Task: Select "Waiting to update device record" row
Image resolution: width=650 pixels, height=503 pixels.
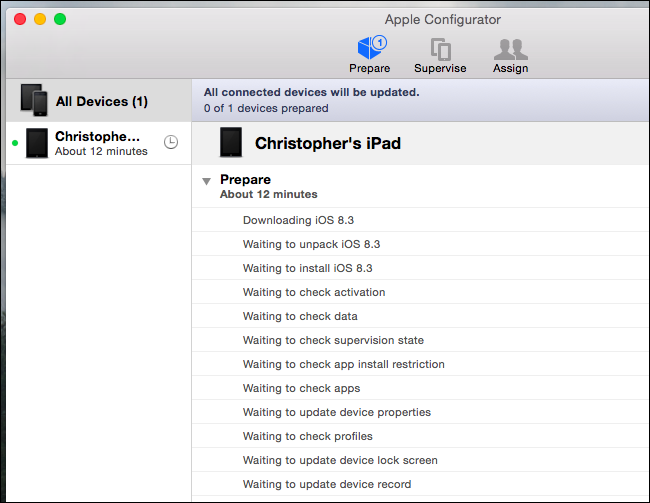Action: pos(421,484)
